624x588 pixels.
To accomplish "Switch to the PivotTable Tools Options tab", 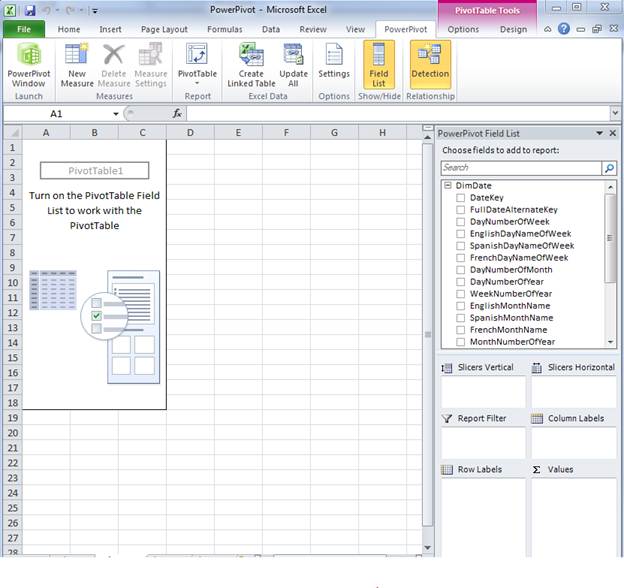I will tap(463, 29).
